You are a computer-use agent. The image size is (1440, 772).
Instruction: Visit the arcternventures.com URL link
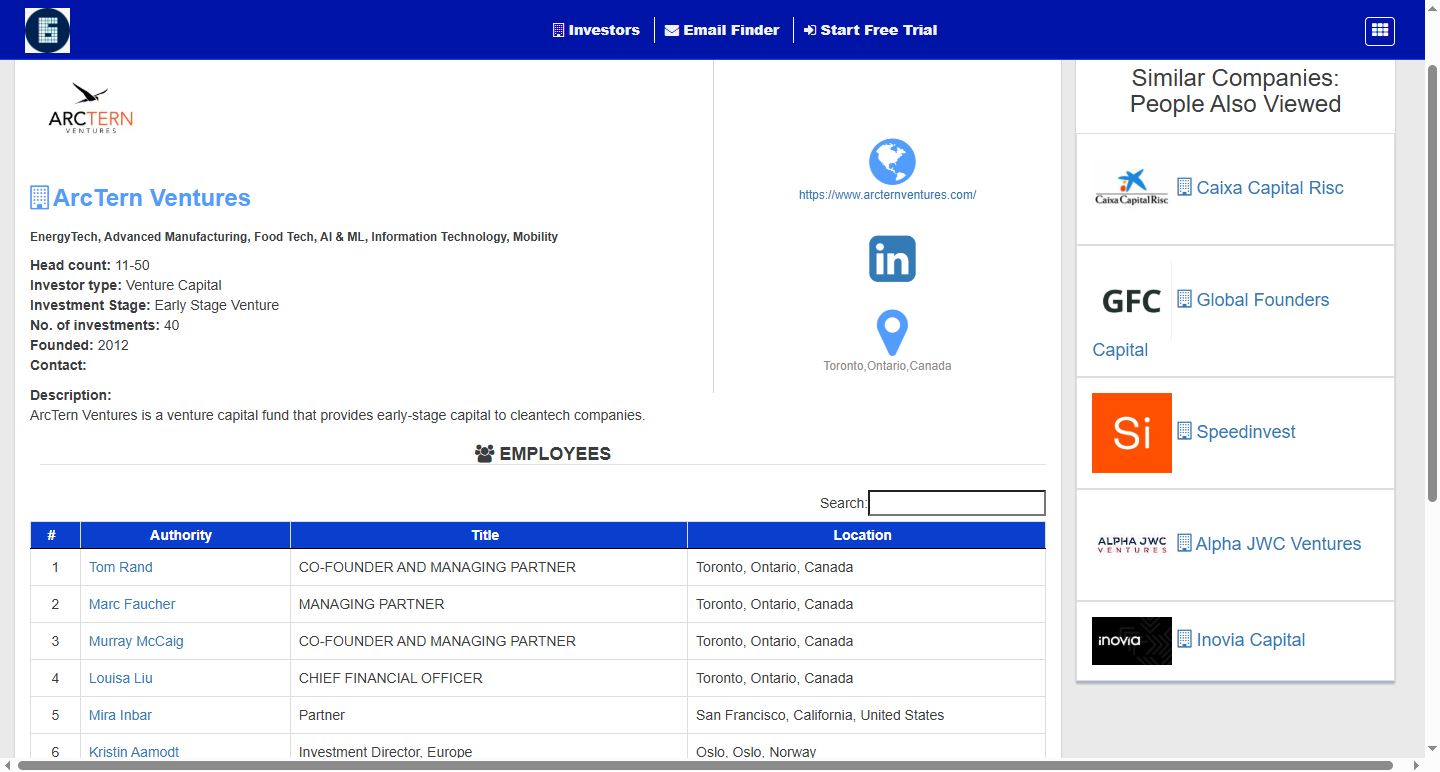coord(887,195)
